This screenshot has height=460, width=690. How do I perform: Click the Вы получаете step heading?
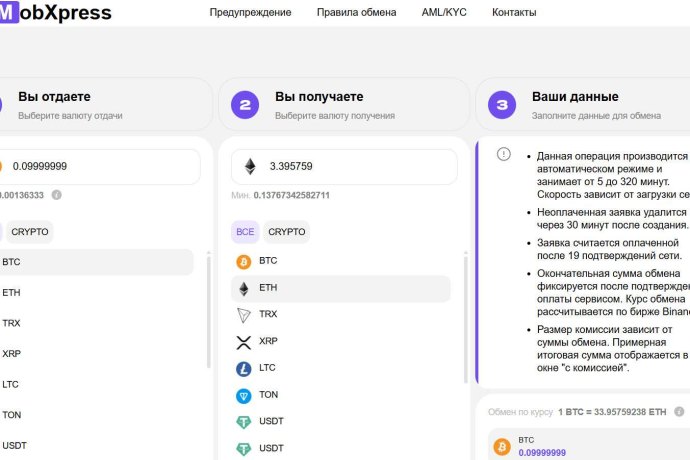[x=319, y=96]
